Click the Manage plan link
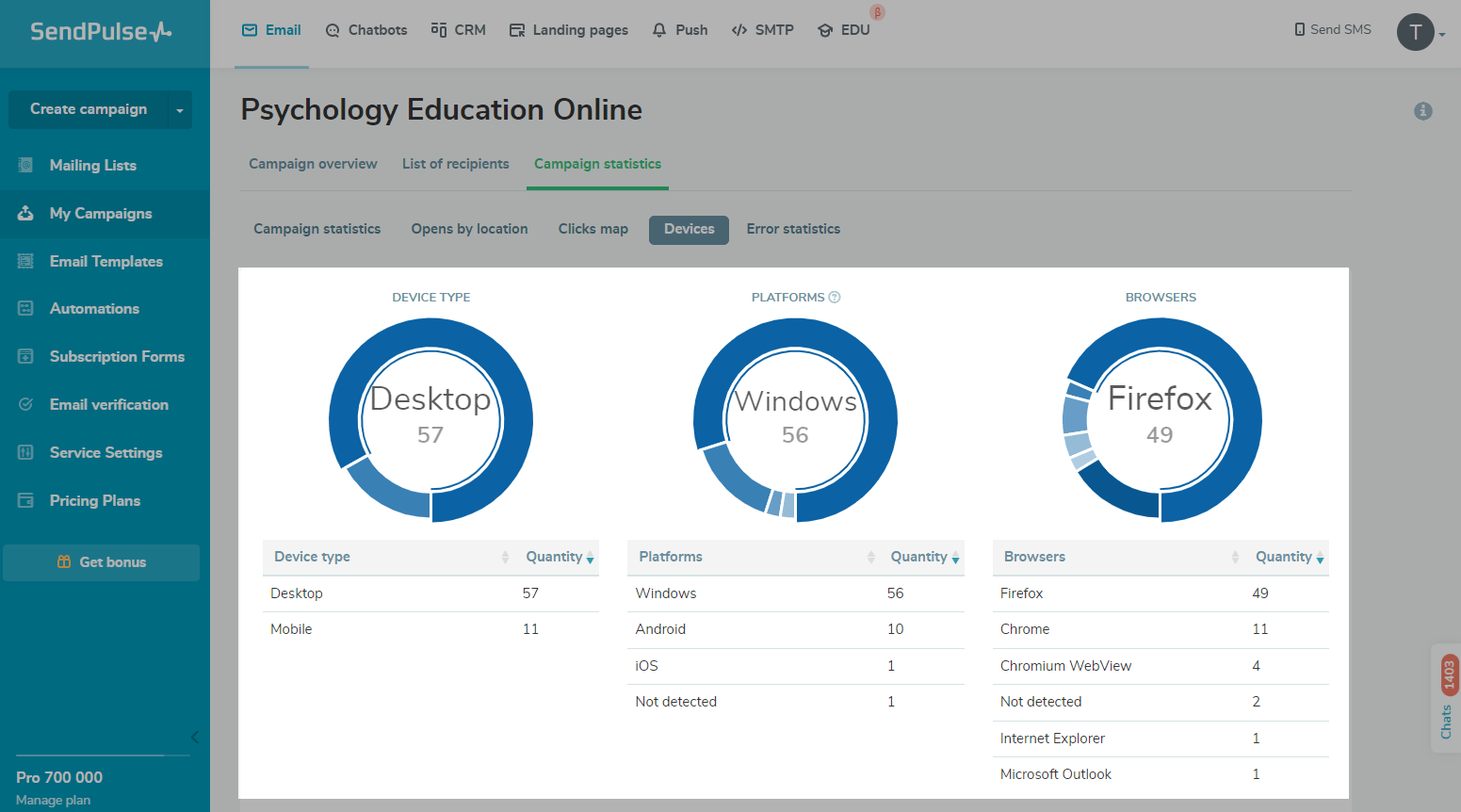The height and width of the screenshot is (812, 1461). tap(54, 800)
